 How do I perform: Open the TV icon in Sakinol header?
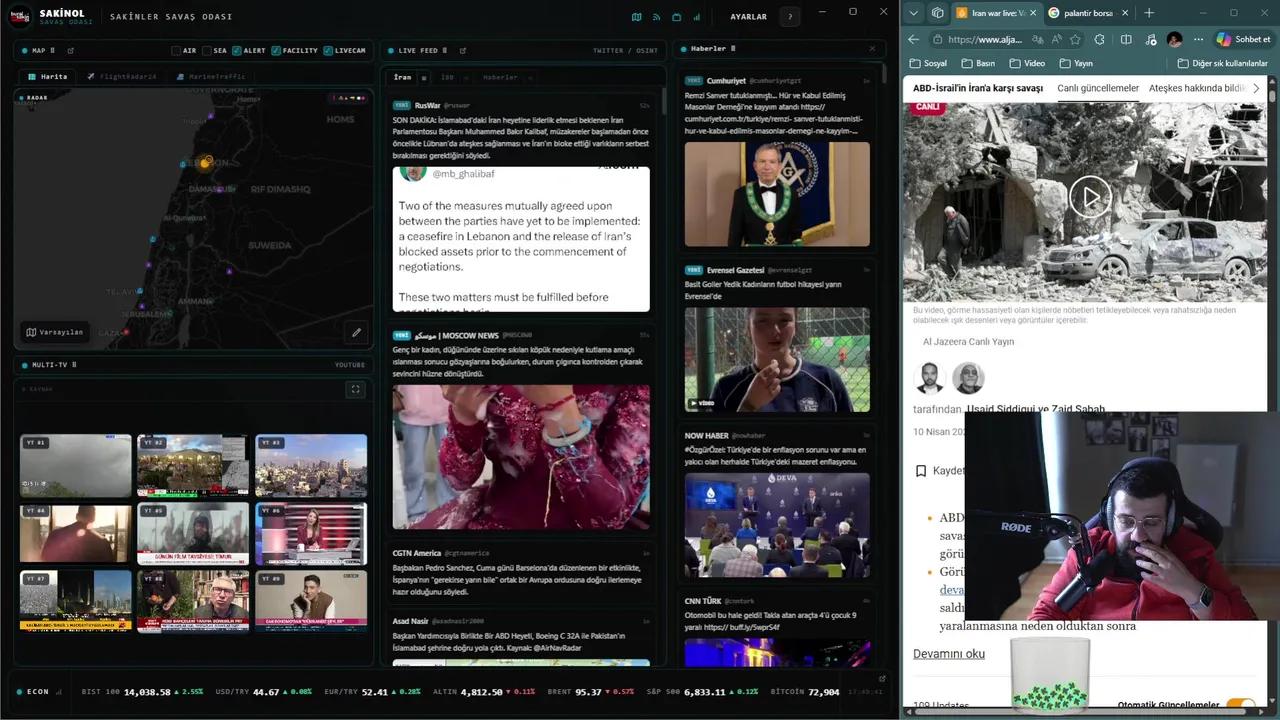(x=677, y=17)
